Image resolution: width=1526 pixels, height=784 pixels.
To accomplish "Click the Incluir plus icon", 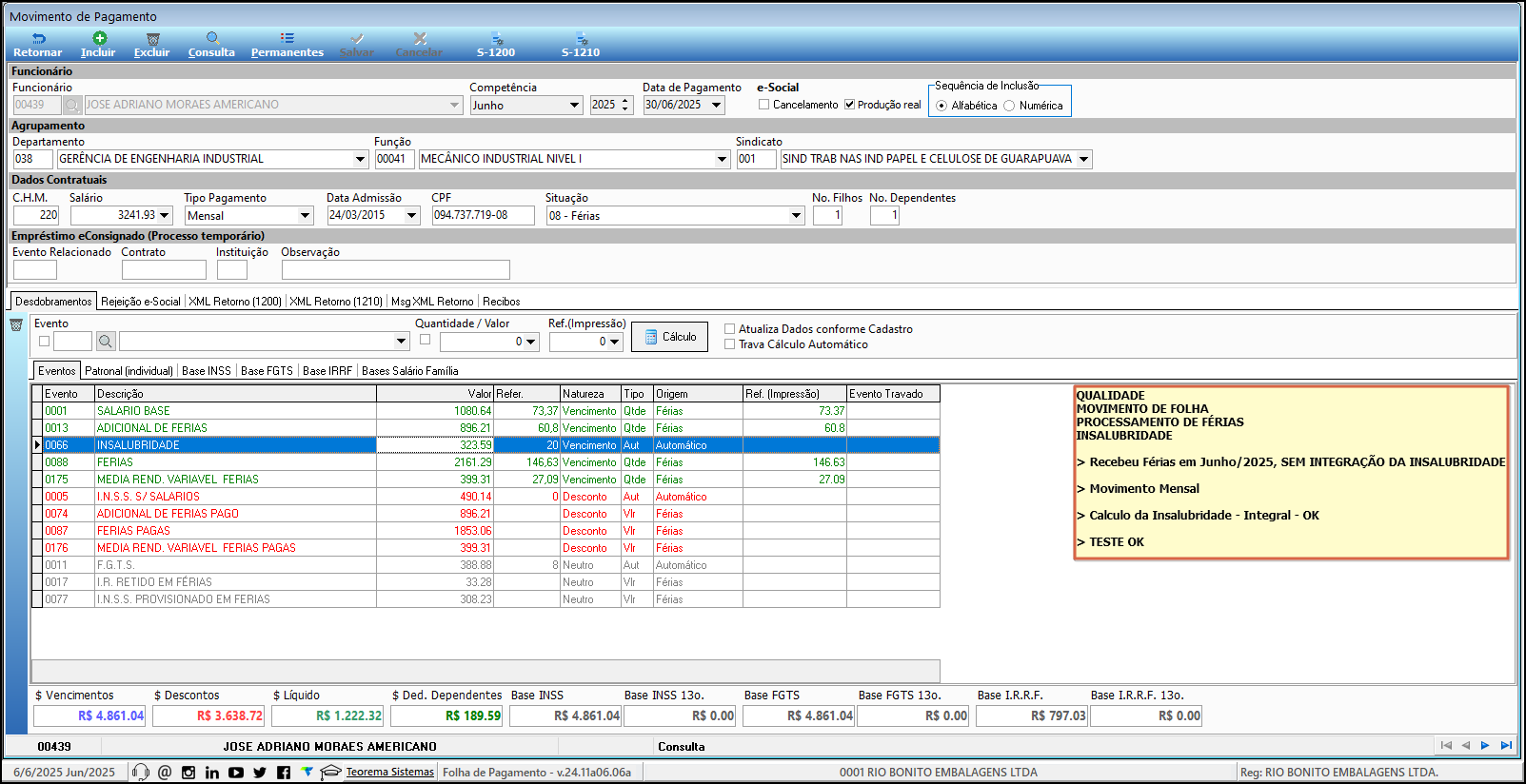I will [x=99, y=38].
